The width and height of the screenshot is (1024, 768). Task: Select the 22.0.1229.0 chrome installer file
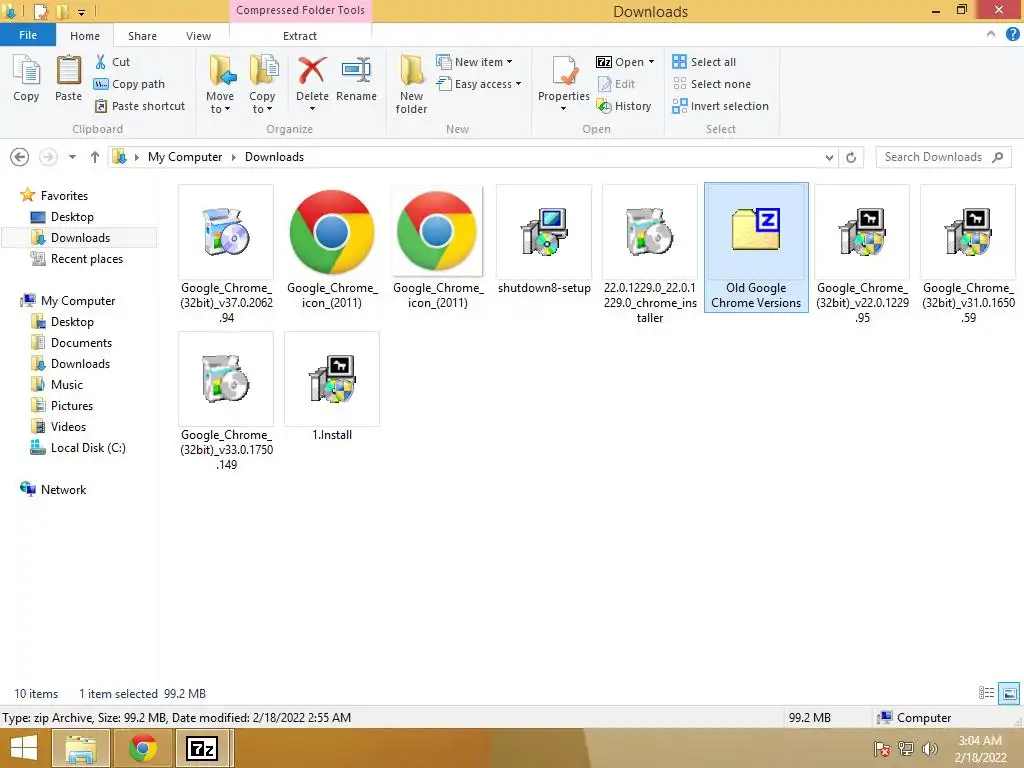click(650, 255)
